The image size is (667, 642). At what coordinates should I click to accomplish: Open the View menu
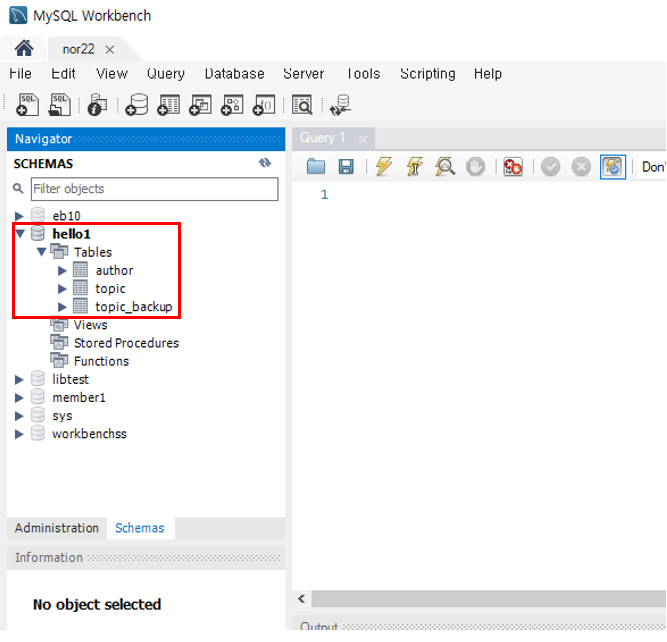pos(112,74)
